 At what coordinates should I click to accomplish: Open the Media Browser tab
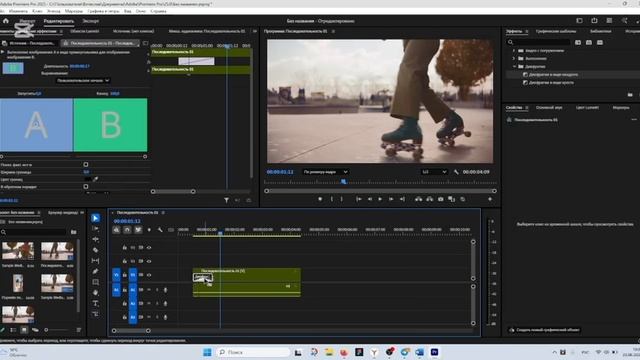tap(63, 213)
